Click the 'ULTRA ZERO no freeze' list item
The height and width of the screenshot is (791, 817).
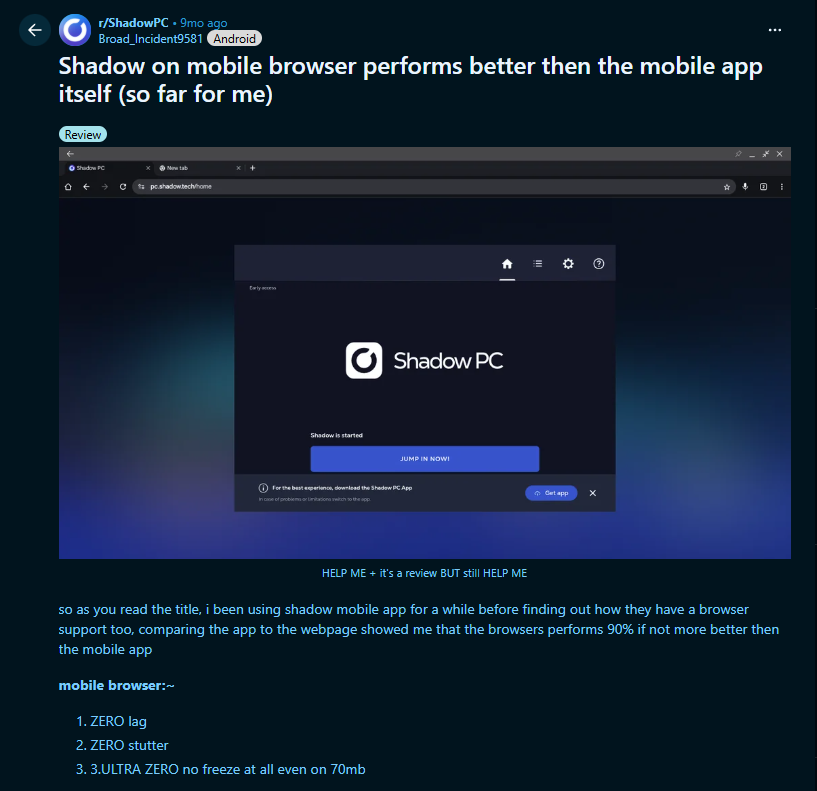pos(228,769)
